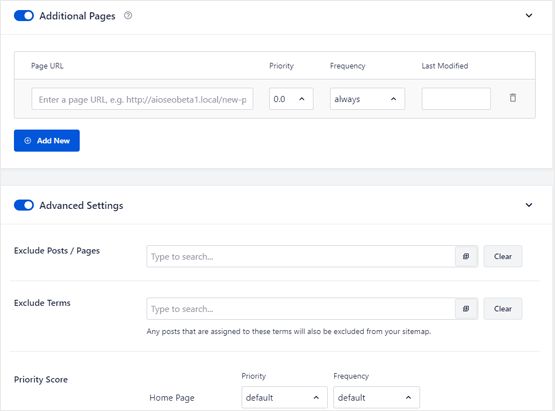Click the plus icon on Add New
Screen dimensions: 555x411
pos(28,141)
